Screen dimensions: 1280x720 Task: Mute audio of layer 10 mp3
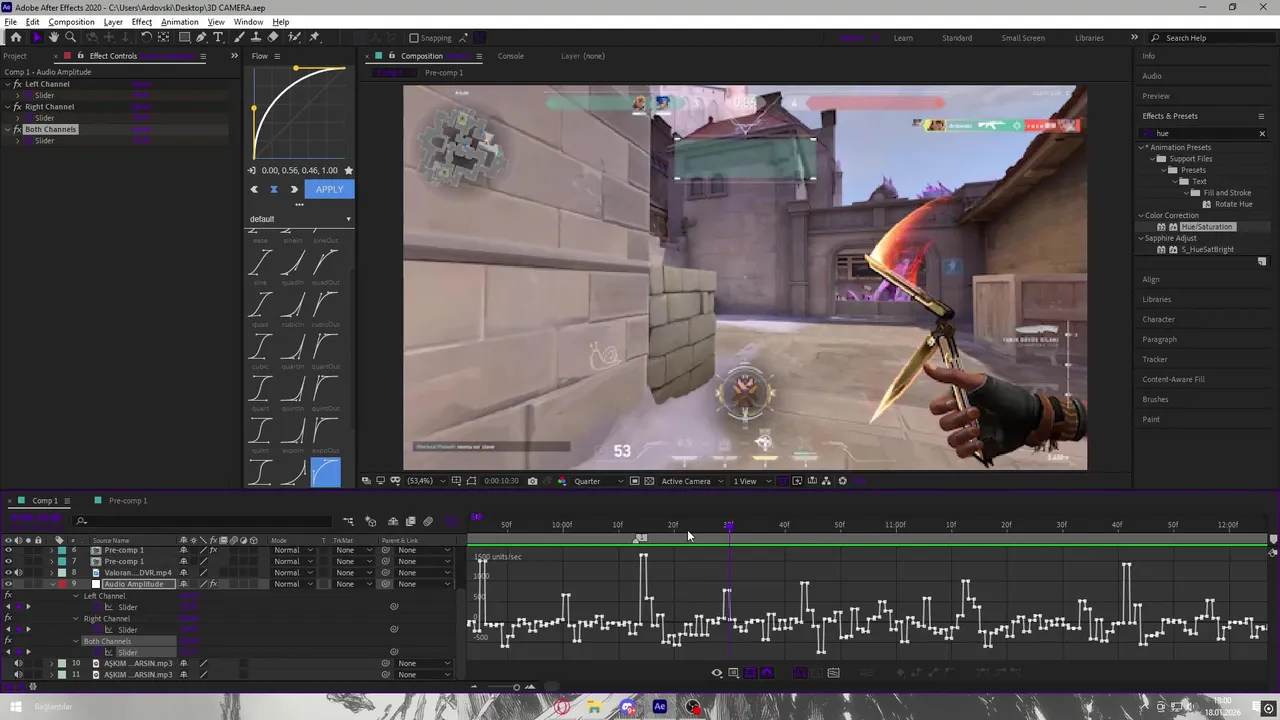coord(17,663)
